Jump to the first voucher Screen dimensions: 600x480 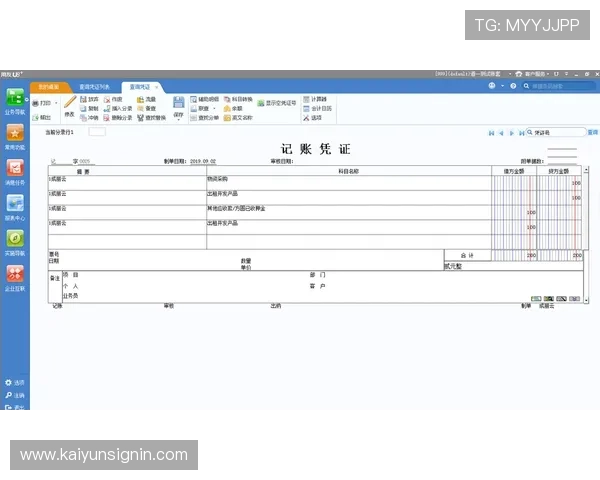click(491, 133)
